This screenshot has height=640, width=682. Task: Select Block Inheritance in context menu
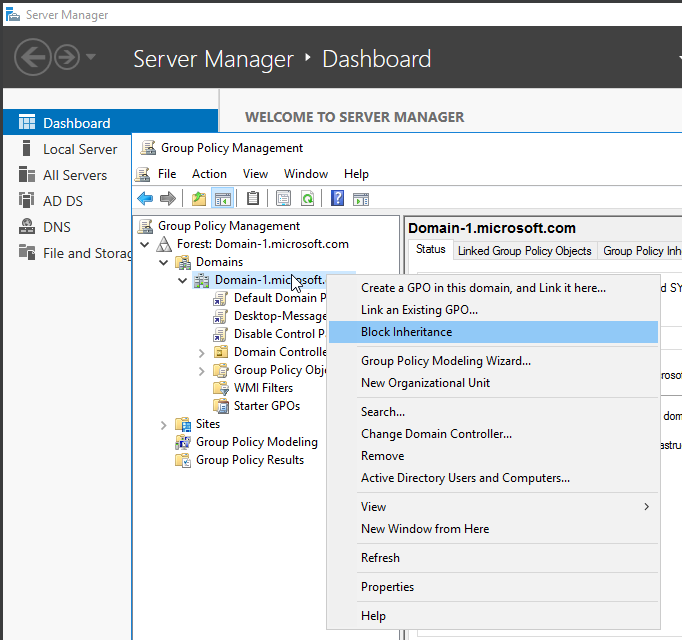click(493, 332)
